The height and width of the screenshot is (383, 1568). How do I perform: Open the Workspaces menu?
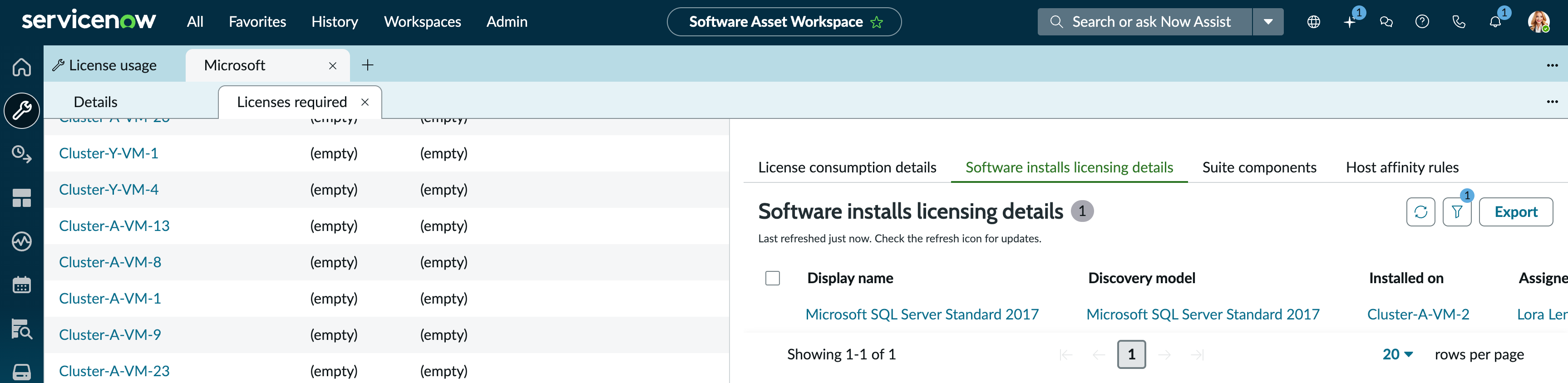coord(423,22)
